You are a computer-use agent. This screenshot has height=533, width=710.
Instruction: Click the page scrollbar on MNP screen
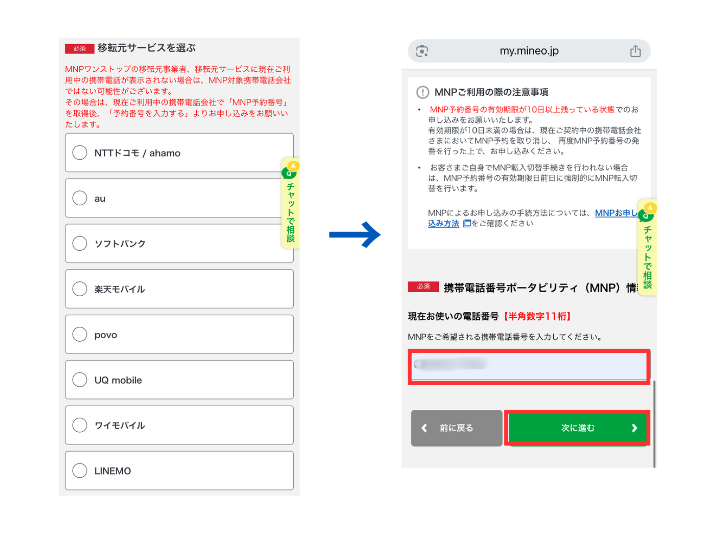coord(654,423)
